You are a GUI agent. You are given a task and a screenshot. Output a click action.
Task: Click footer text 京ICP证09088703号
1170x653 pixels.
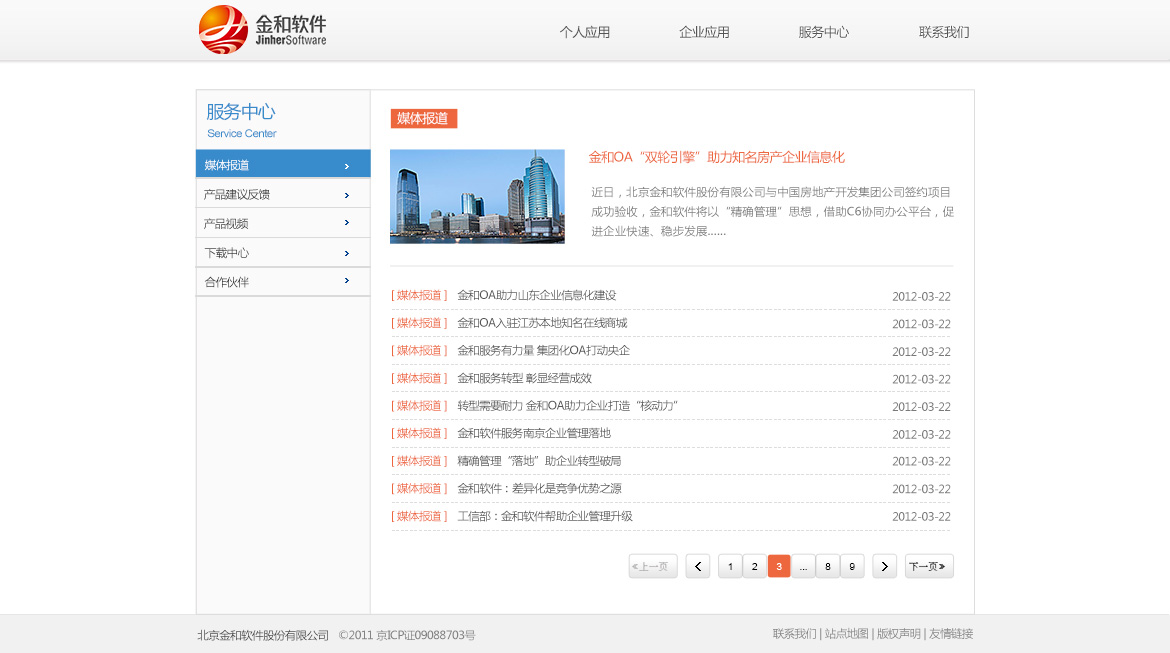pyautogui.click(x=425, y=635)
